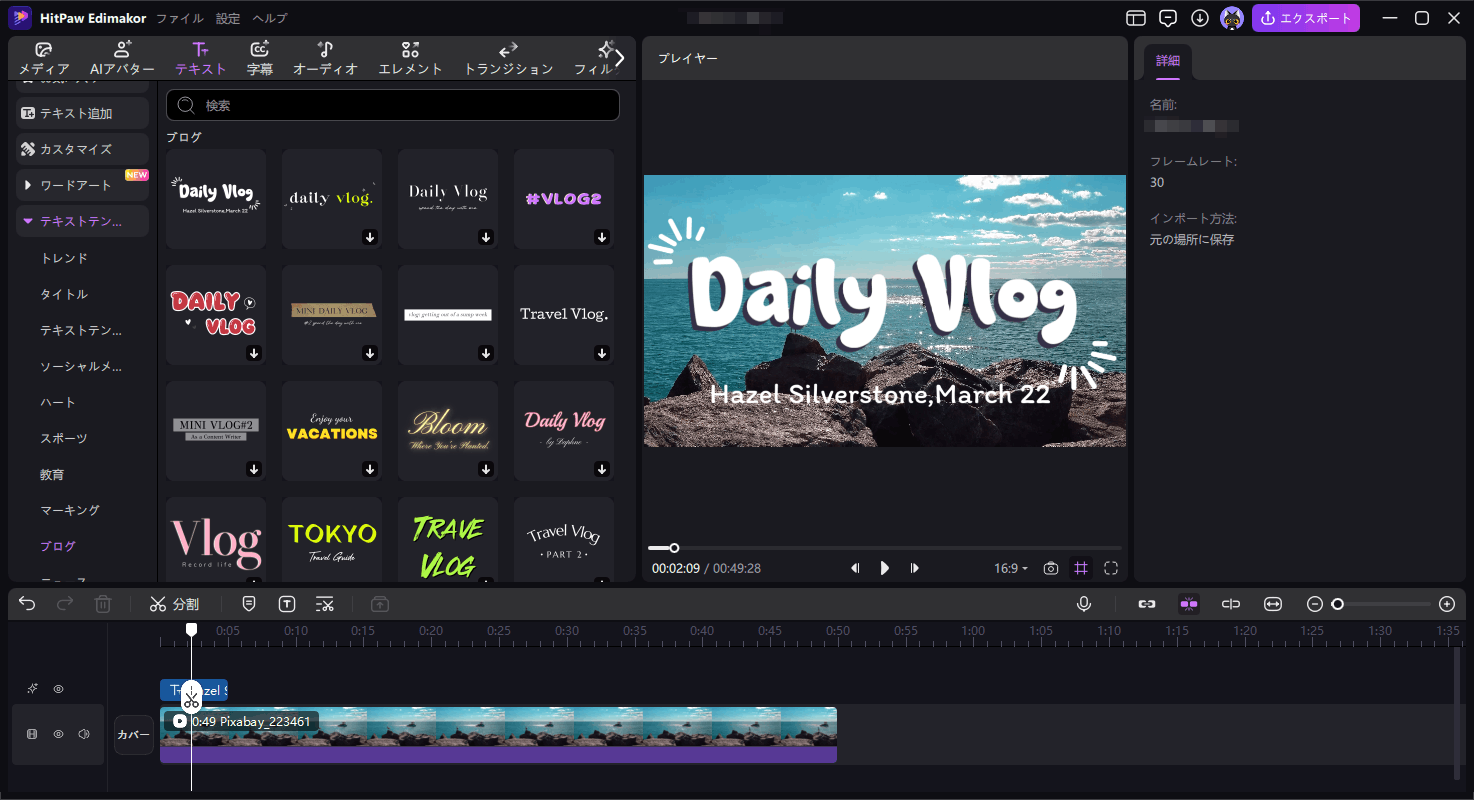Click the timeline zoom slider
This screenshot has height=800, width=1474.
(x=1381, y=604)
